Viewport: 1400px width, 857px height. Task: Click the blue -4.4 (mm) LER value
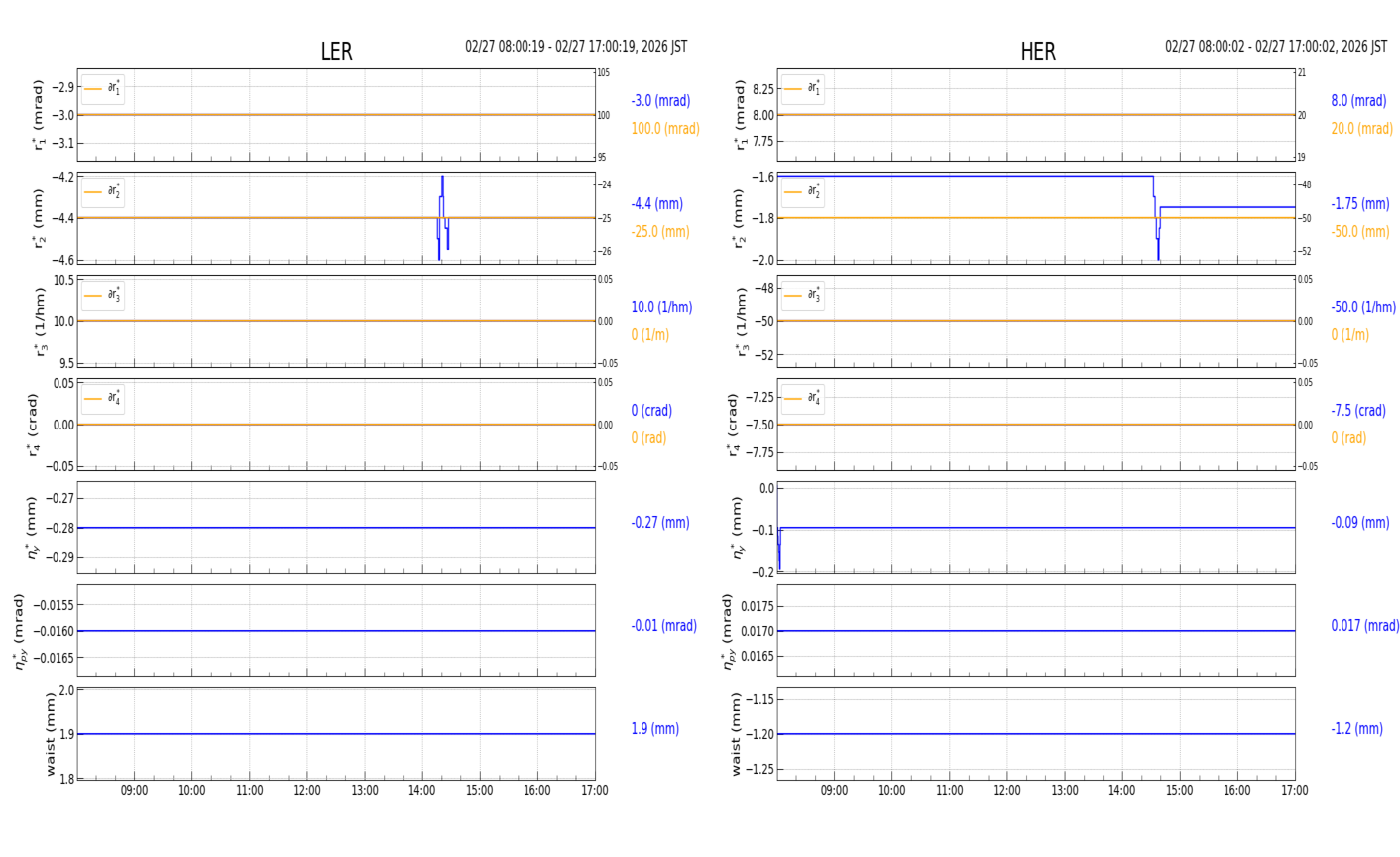[656, 204]
